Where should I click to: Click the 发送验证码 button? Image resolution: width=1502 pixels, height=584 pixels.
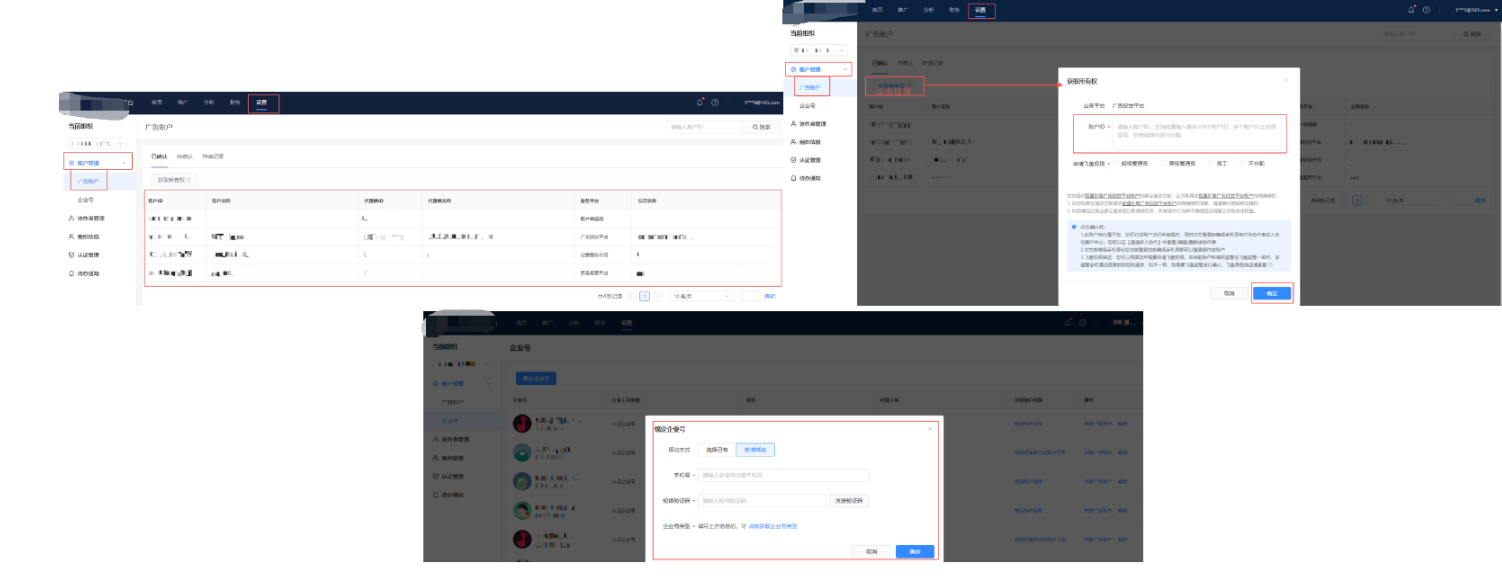[x=848, y=500]
